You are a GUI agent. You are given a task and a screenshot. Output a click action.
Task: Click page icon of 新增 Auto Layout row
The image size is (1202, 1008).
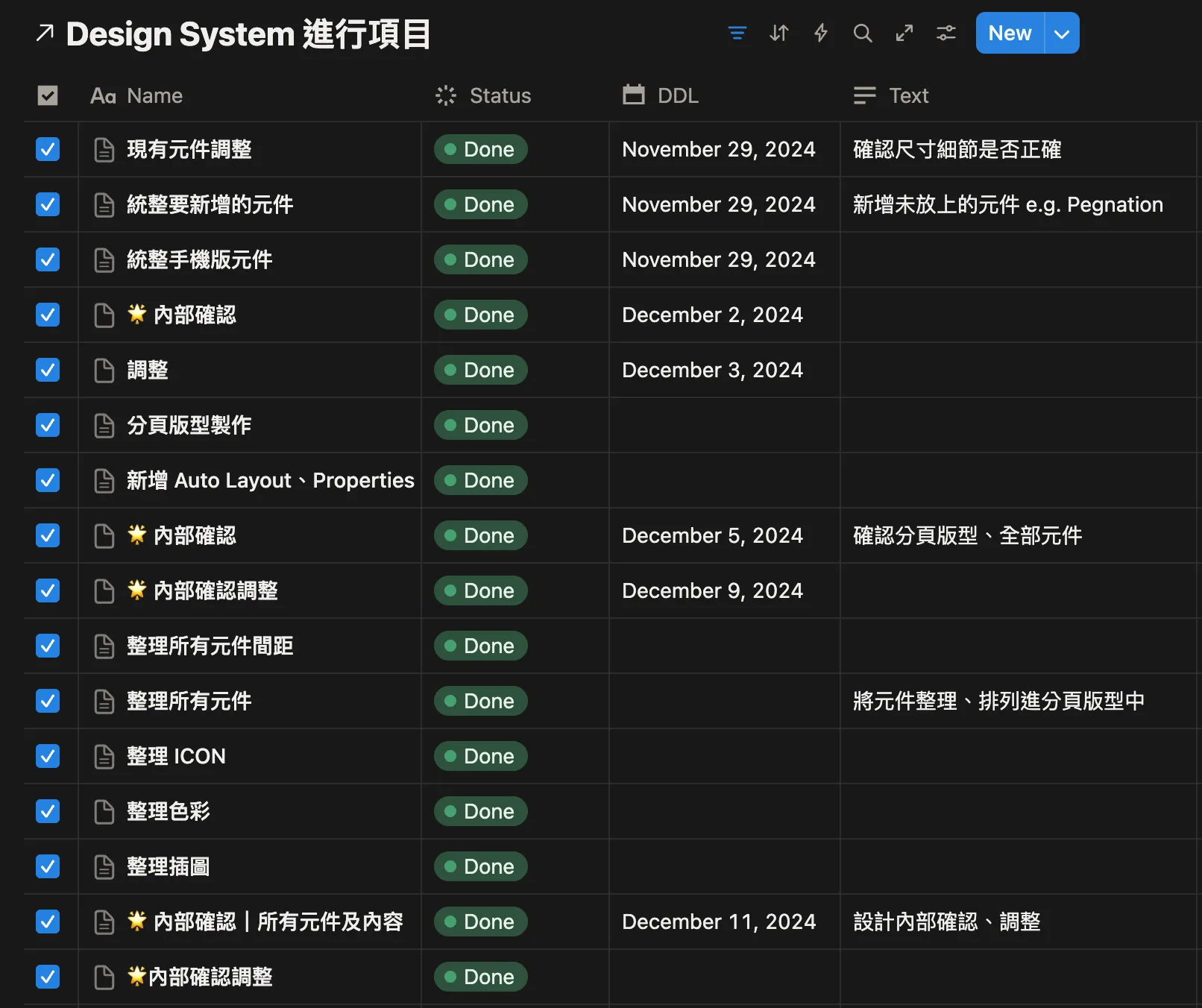tap(104, 481)
